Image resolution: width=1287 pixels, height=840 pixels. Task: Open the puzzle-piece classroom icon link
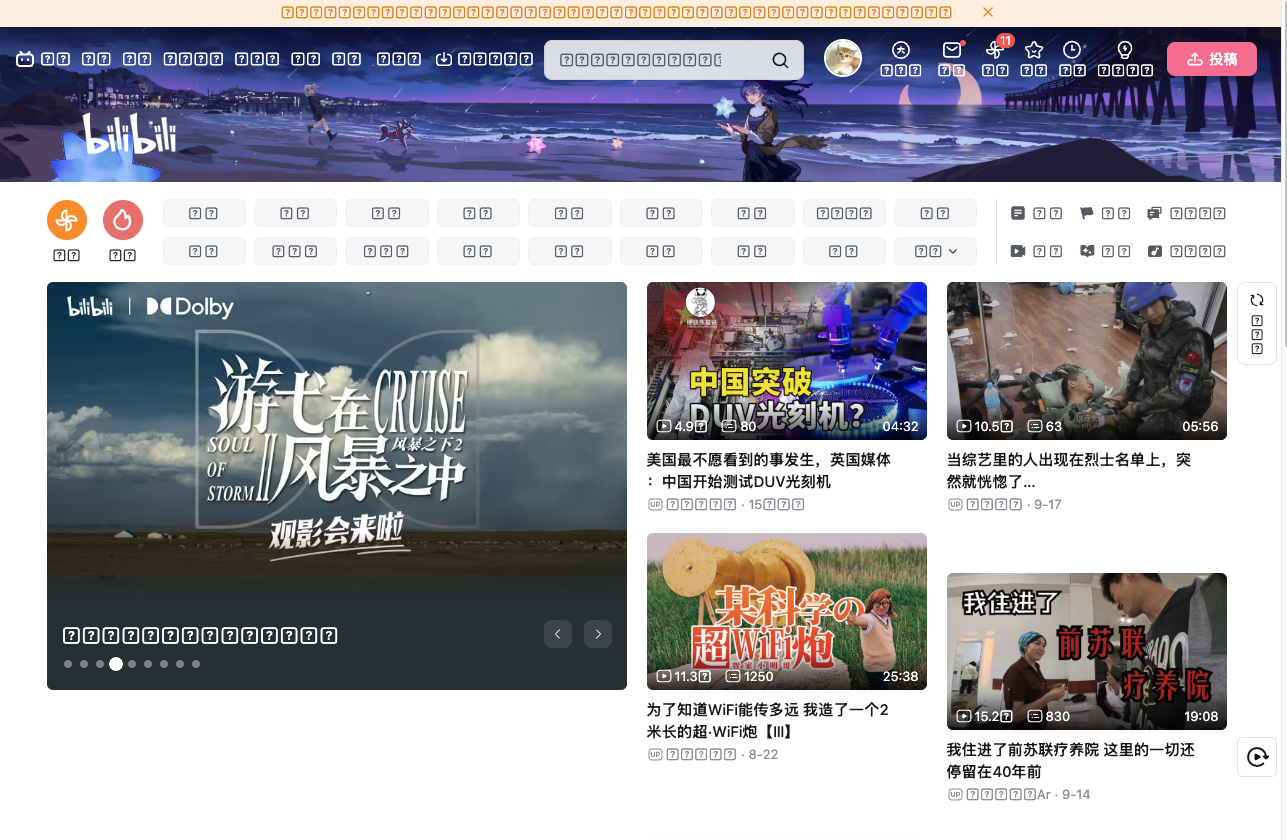pos(1087,251)
